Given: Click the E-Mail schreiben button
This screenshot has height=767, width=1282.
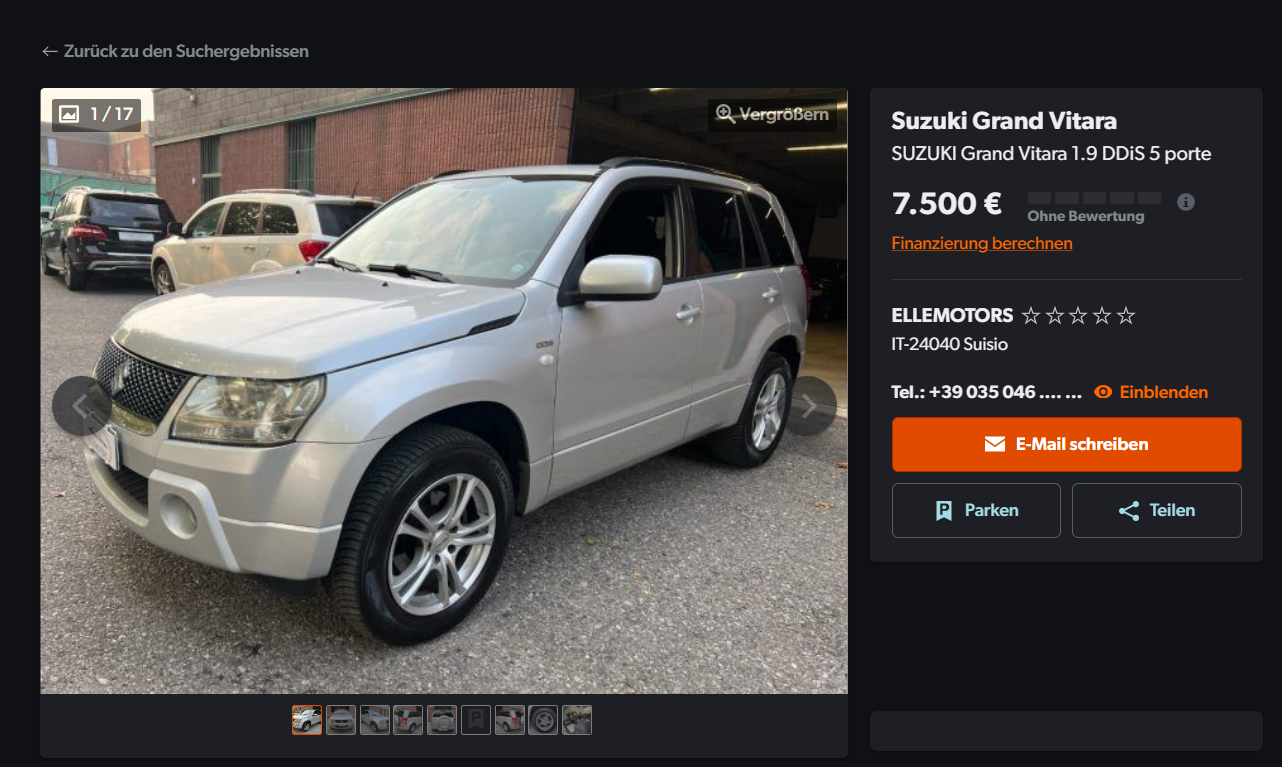Looking at the screenshot, I should (x=1067, y=444).
